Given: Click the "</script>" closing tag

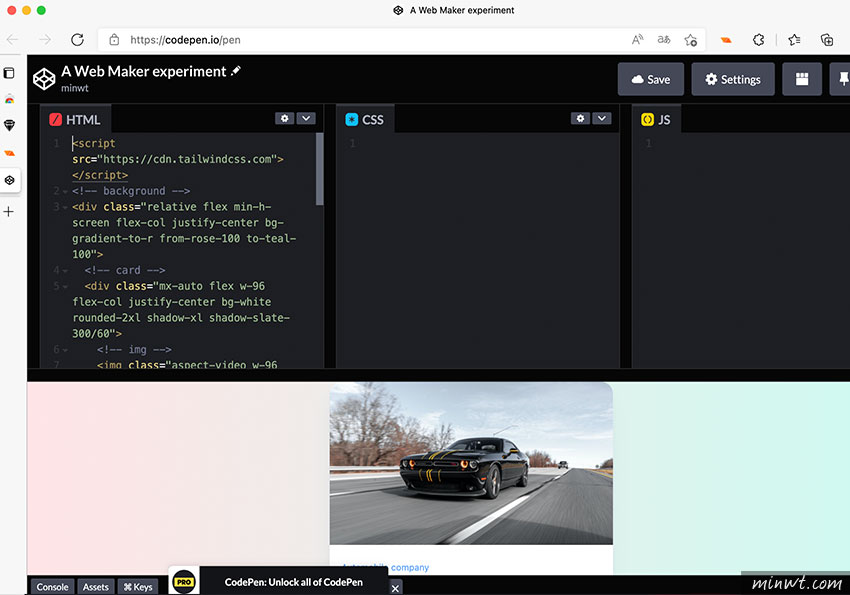Looking at the screenshot, I should (100, 175).
